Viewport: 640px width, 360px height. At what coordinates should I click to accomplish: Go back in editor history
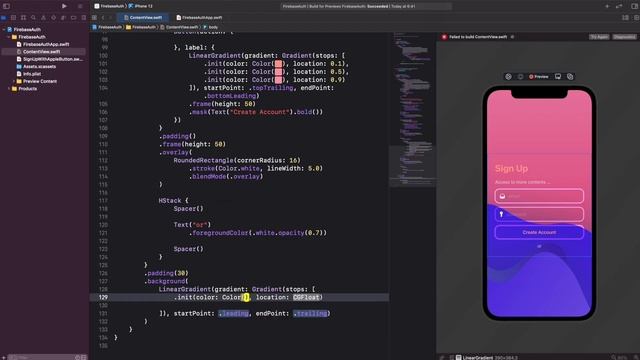pyautogui.click(x=103, y=18)
